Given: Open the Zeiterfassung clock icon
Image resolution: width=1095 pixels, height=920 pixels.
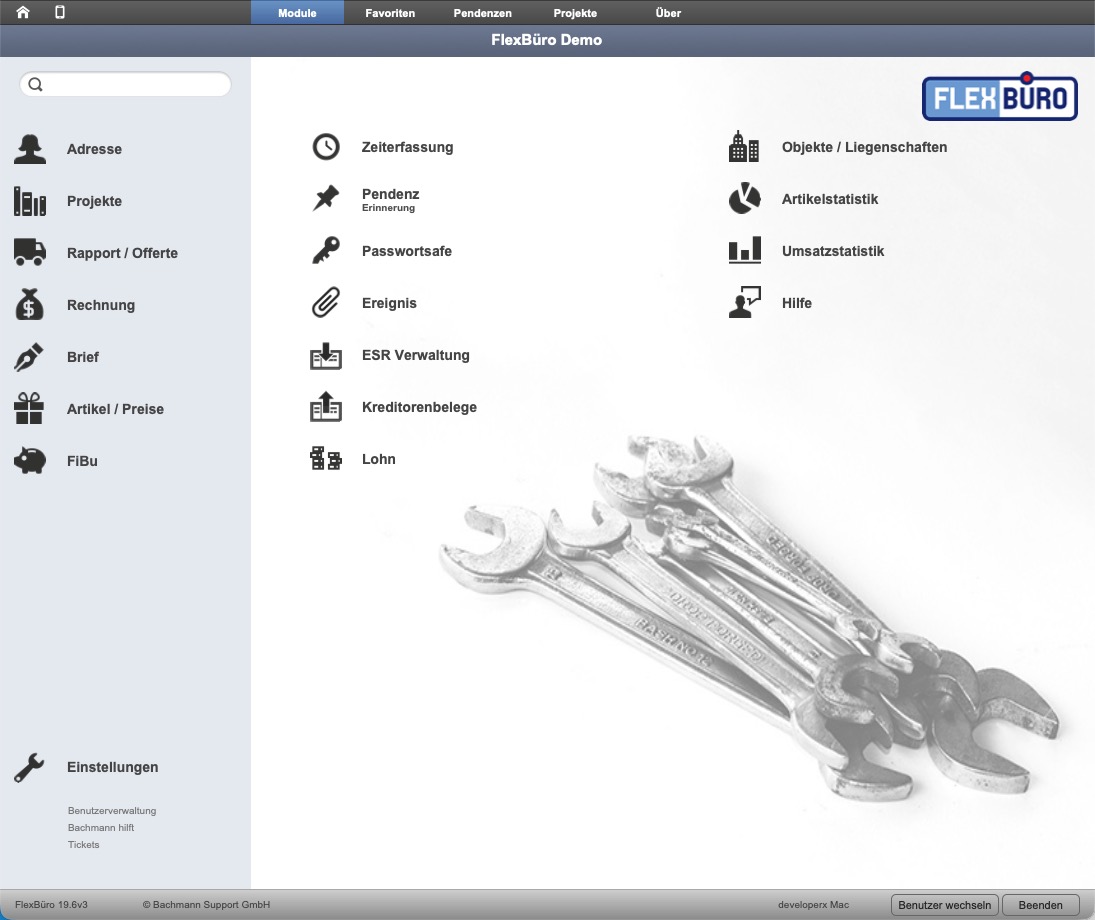Looking at the screenshot, I should 325,147.
